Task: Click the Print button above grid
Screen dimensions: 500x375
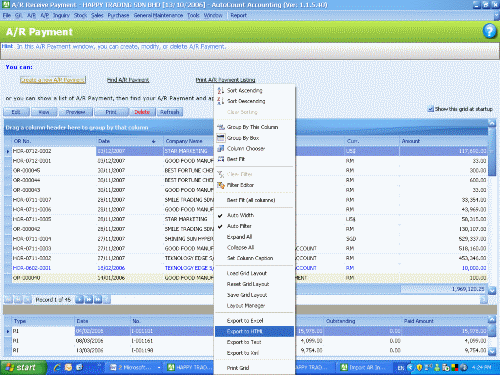Action: tap(111, 112)
